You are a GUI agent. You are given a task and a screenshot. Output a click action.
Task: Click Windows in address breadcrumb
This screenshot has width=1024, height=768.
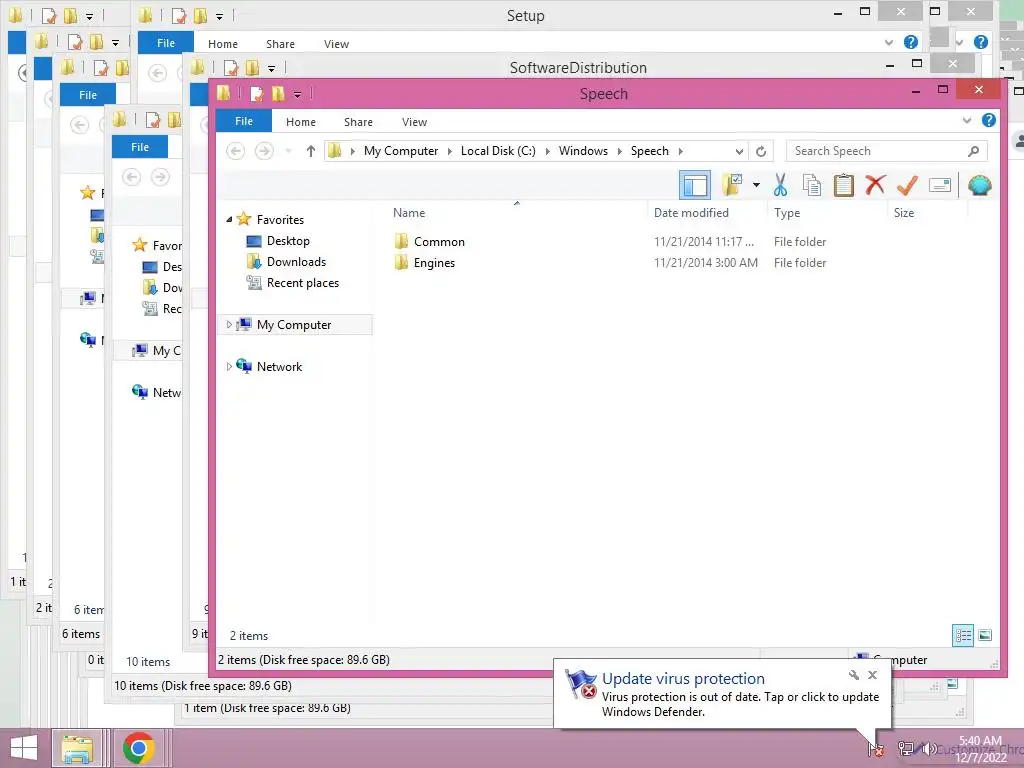tap(583, 151)
